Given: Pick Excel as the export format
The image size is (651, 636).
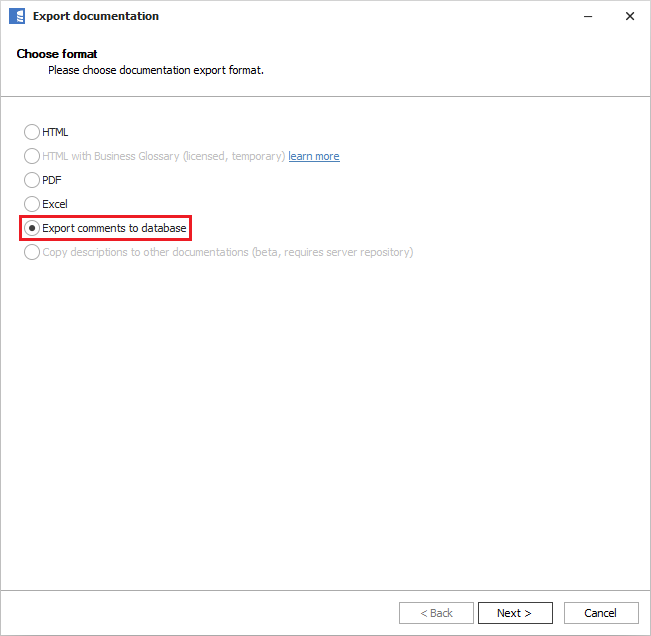Looking at the screenshot, I should [32, 204].
